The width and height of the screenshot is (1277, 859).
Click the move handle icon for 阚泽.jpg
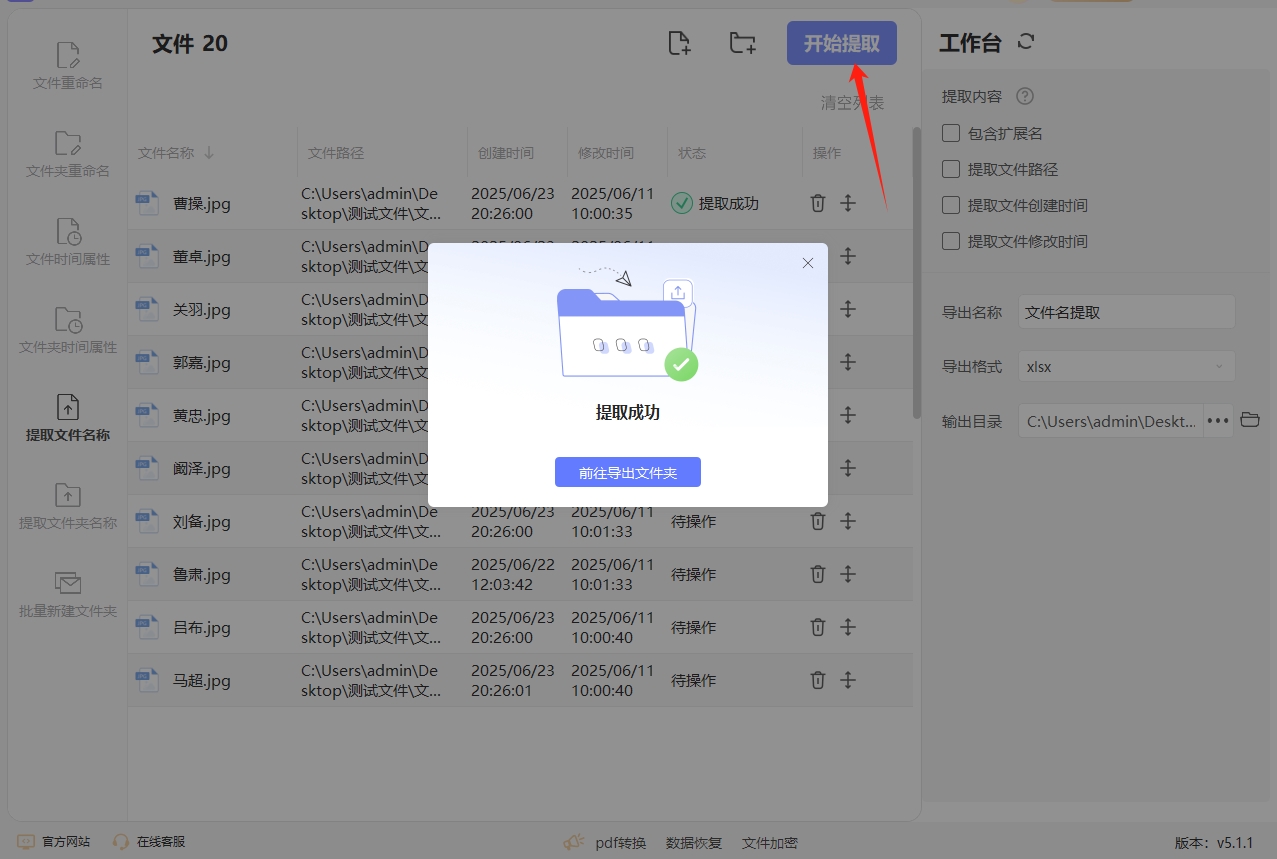click(x=848, y=468)
